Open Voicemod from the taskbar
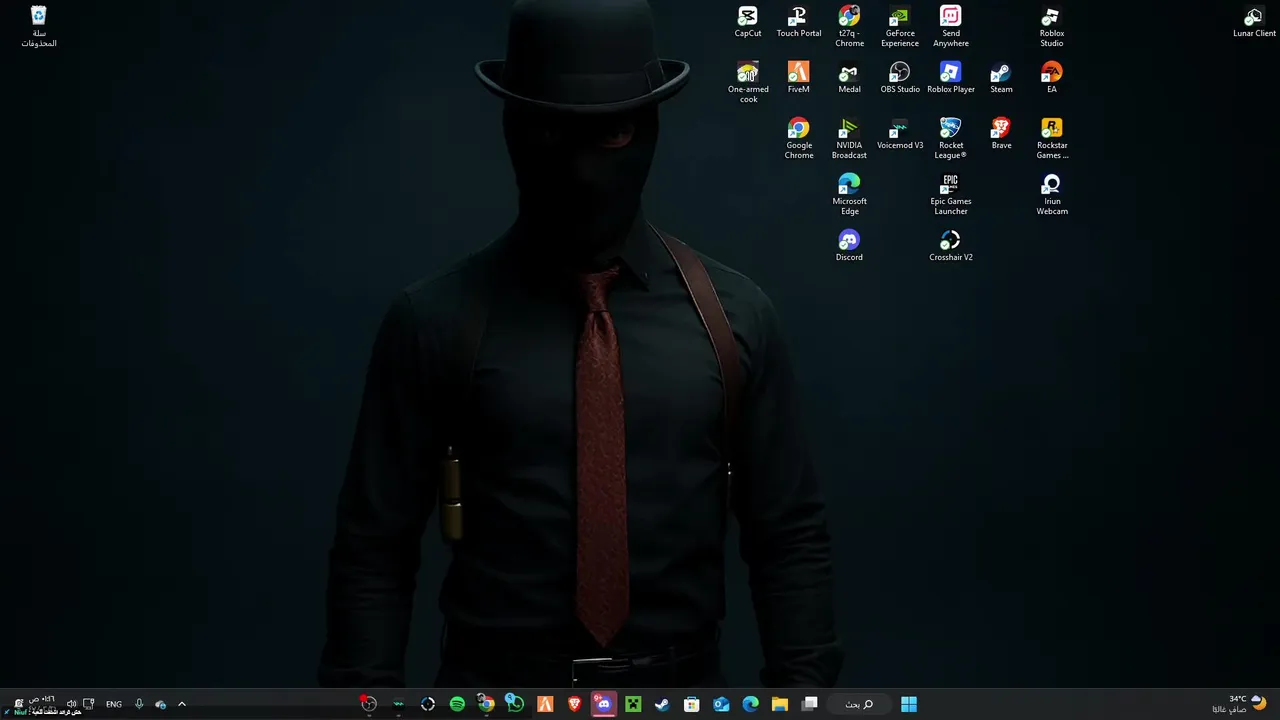Screen dimensions: 1280x720 tap(398, 704)
